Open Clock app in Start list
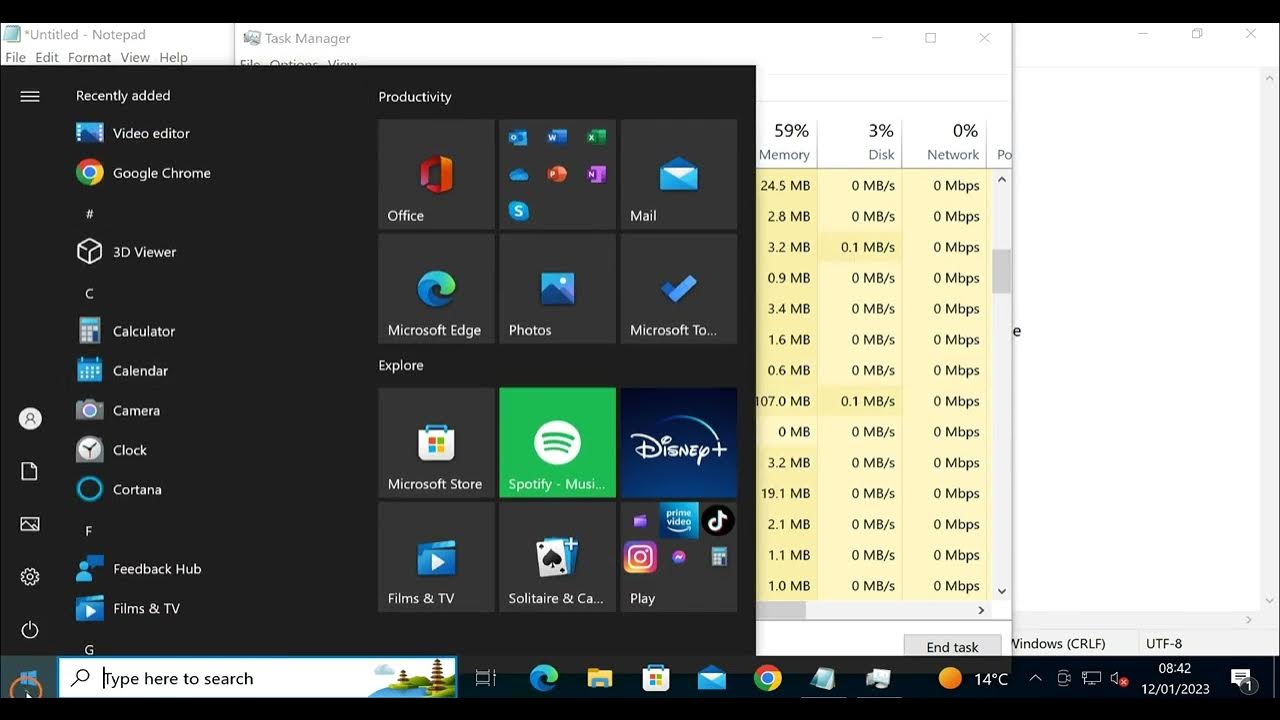 pyautogui.click(x=112, y=450)
